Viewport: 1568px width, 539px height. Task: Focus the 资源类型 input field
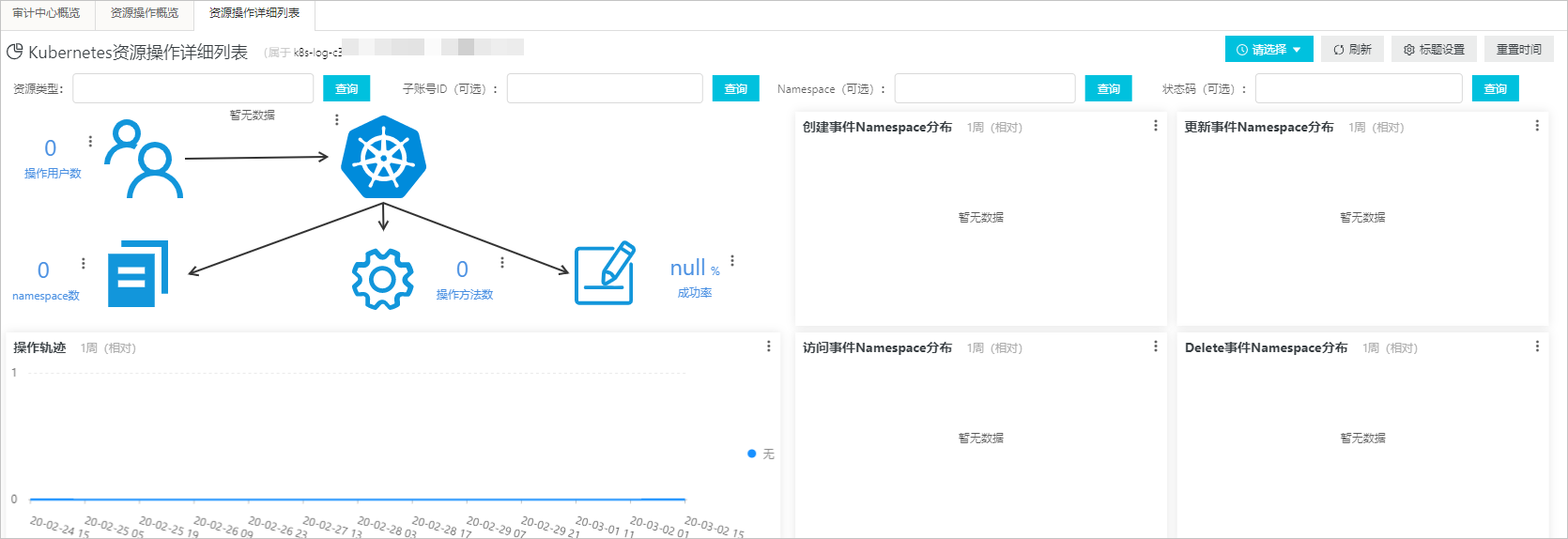tap(193, 88)
